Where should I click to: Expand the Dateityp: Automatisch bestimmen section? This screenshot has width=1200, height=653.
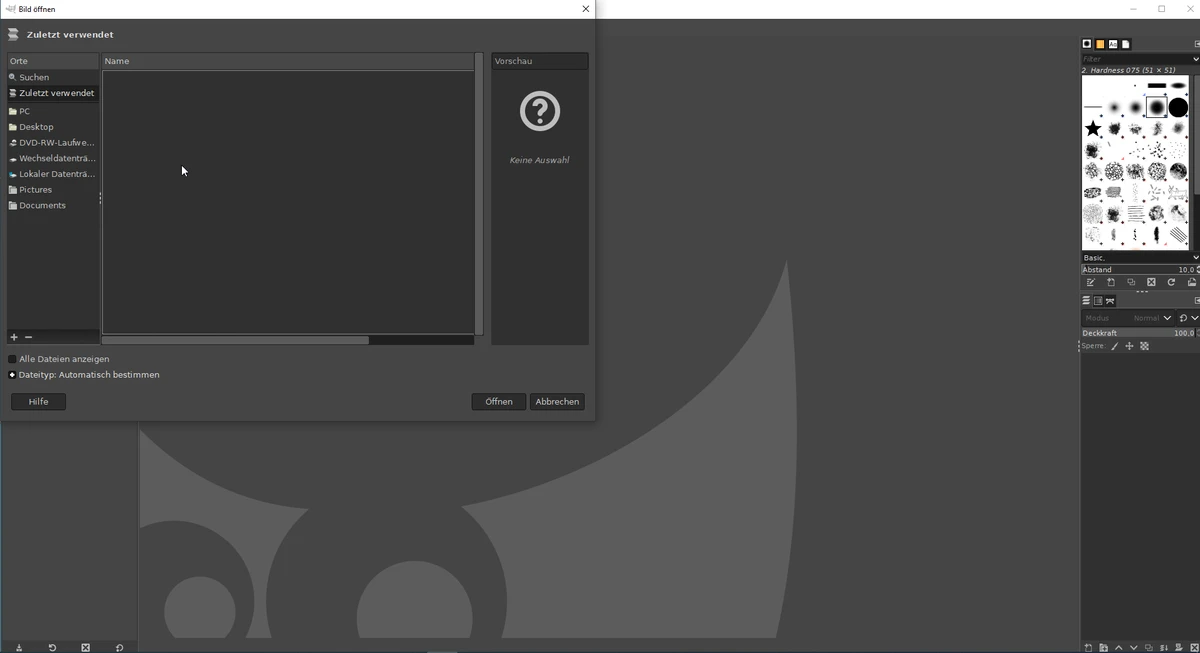pos(12,375)
